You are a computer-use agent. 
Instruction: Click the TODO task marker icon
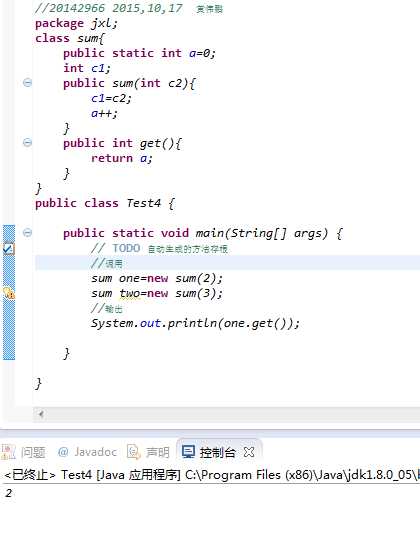coord(9,248)
